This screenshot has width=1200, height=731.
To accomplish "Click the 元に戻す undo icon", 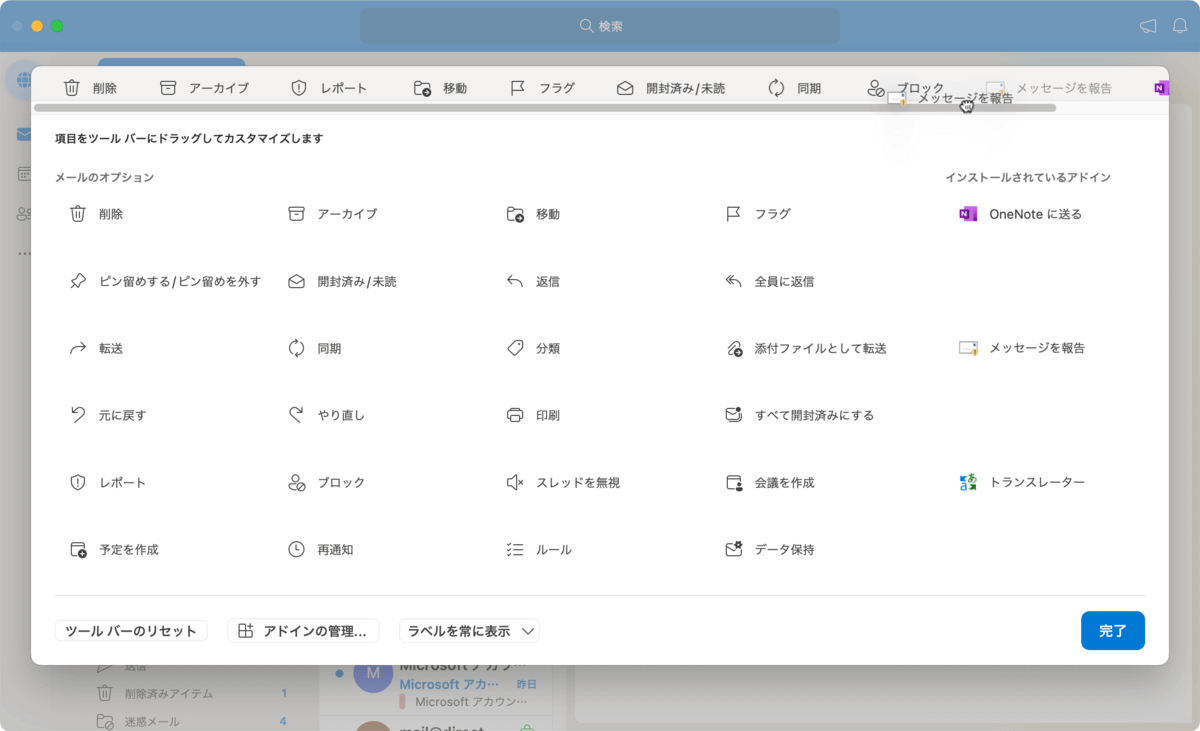I will tap(78, 415).
